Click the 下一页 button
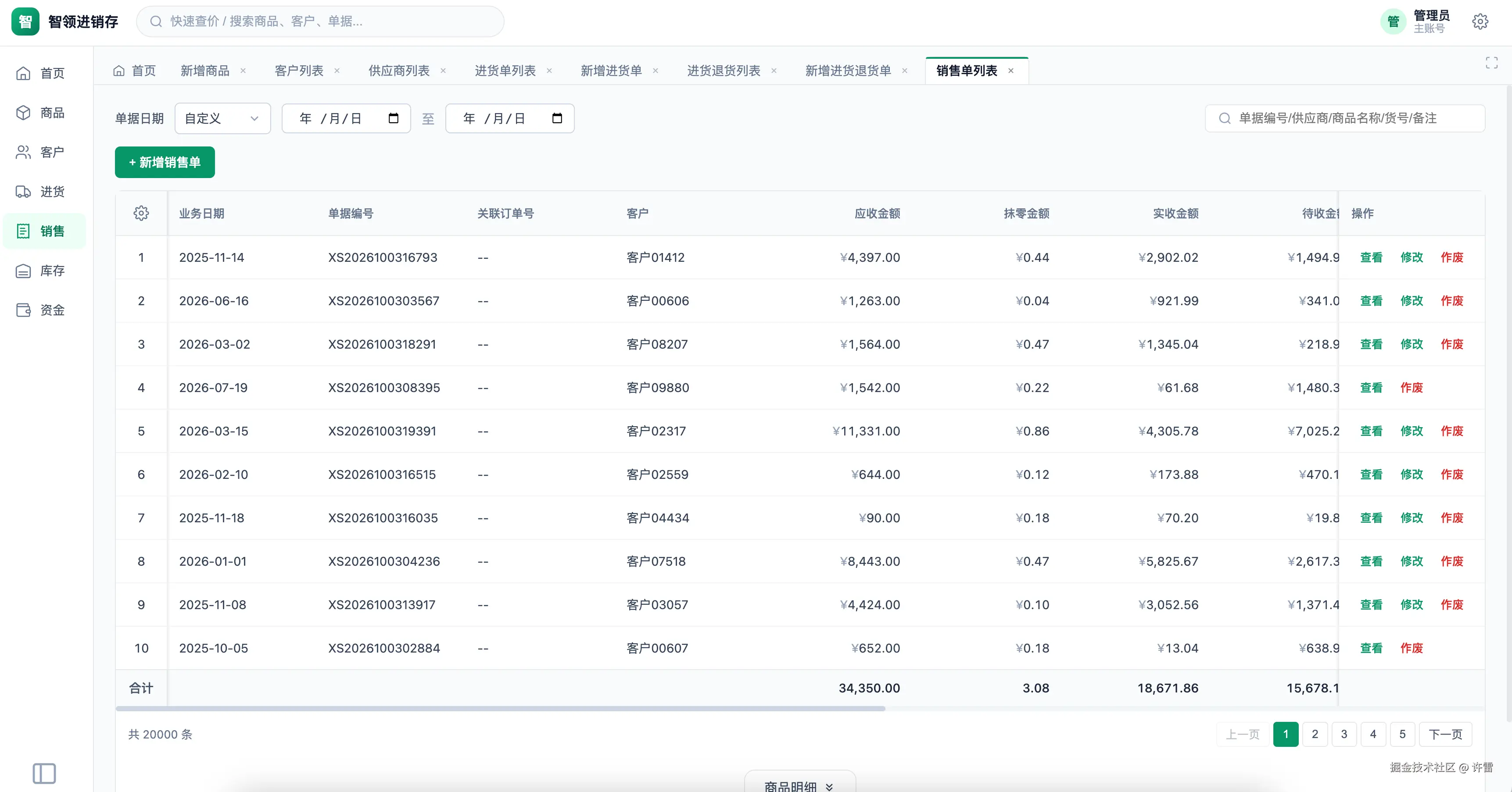The height and width of the screenshot is (792, 1512). click(x=1445, y=734)
